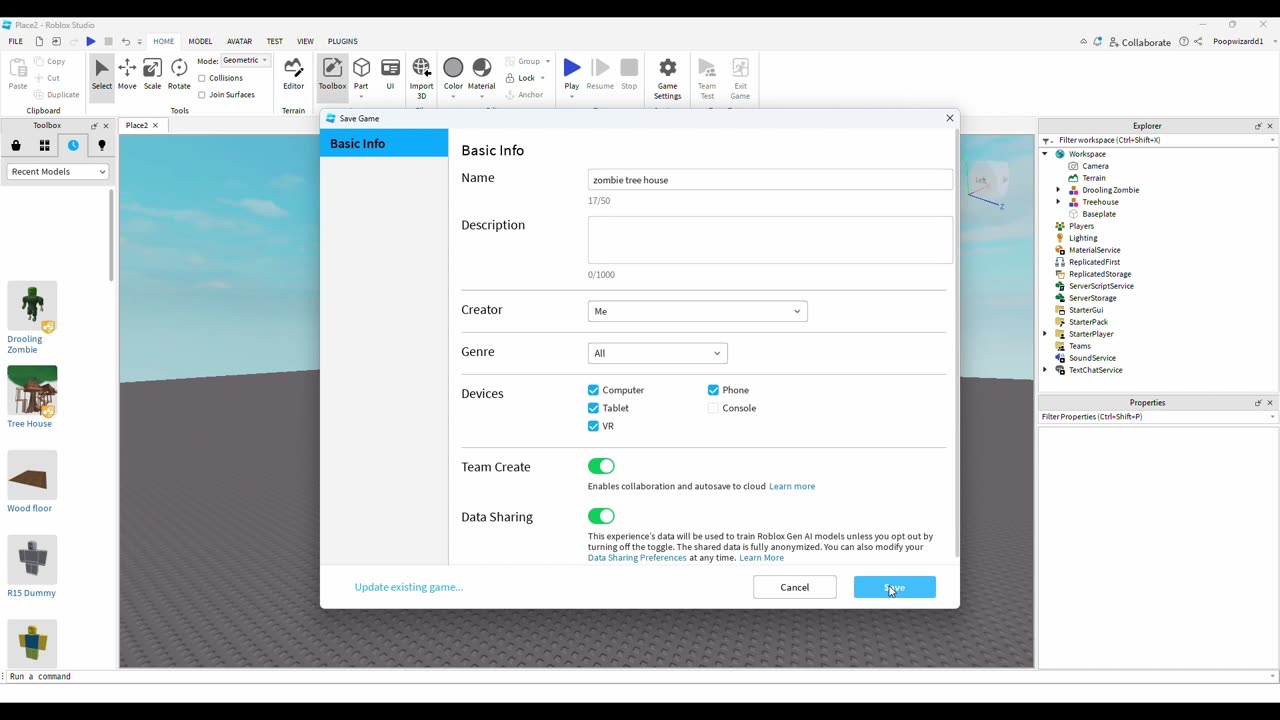Open Toolbox Recent clock tab
Image resolution: width=1280 pixels, height=720 pixels.
point(73,145)
